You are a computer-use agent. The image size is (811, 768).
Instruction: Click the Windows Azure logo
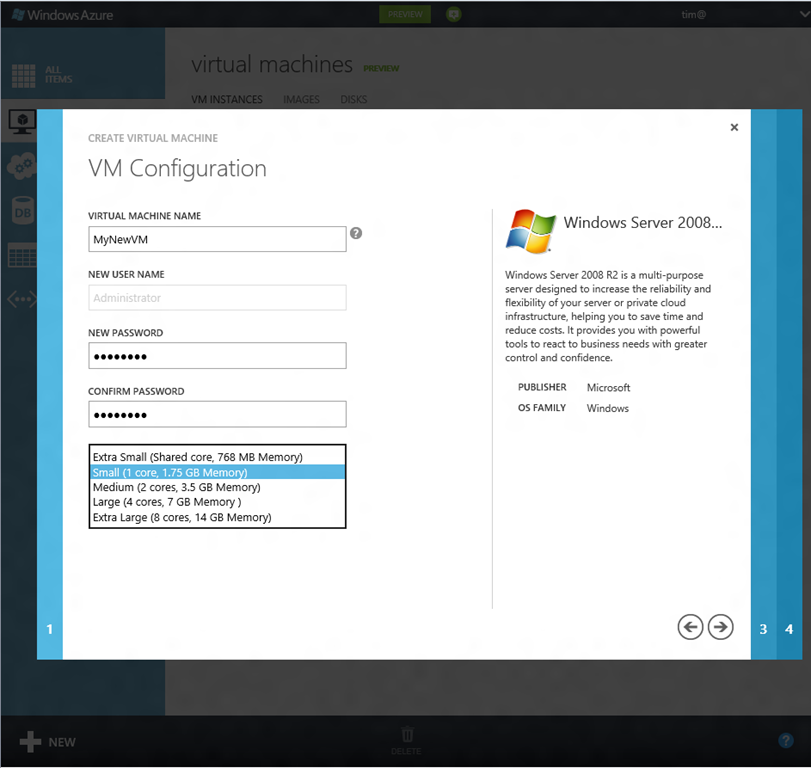(x=62, y=15)
